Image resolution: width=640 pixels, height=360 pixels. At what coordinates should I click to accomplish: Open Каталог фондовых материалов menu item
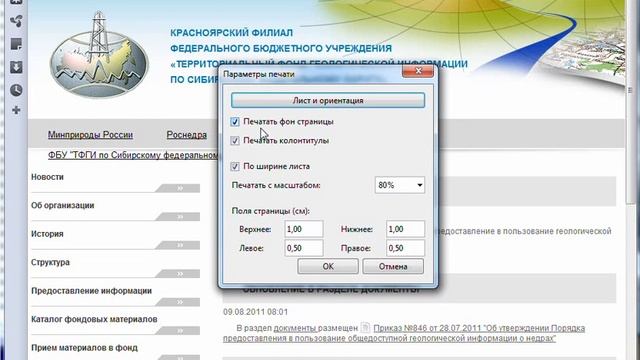94,319
